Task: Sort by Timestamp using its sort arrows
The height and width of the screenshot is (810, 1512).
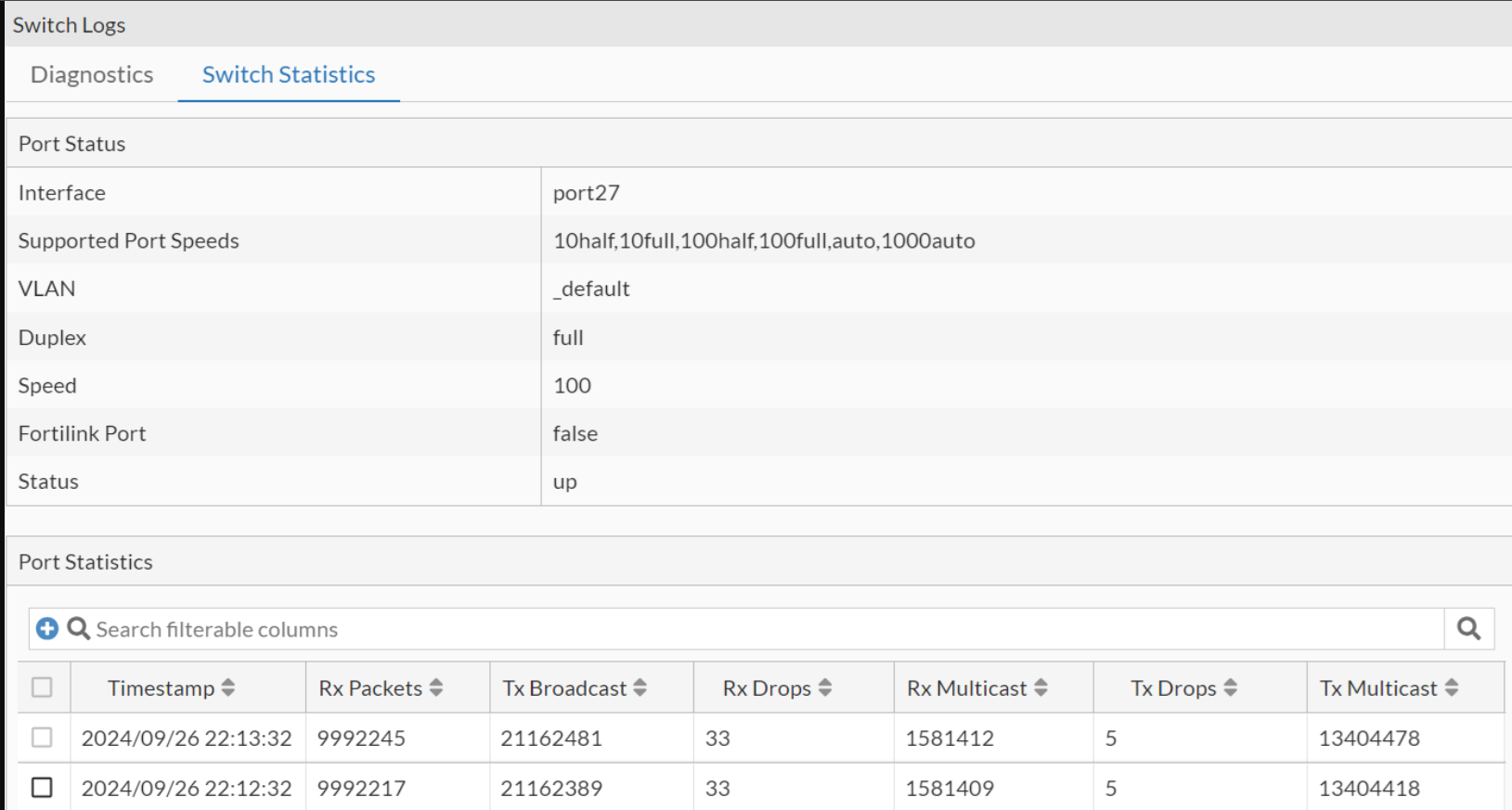Action: 228,688
